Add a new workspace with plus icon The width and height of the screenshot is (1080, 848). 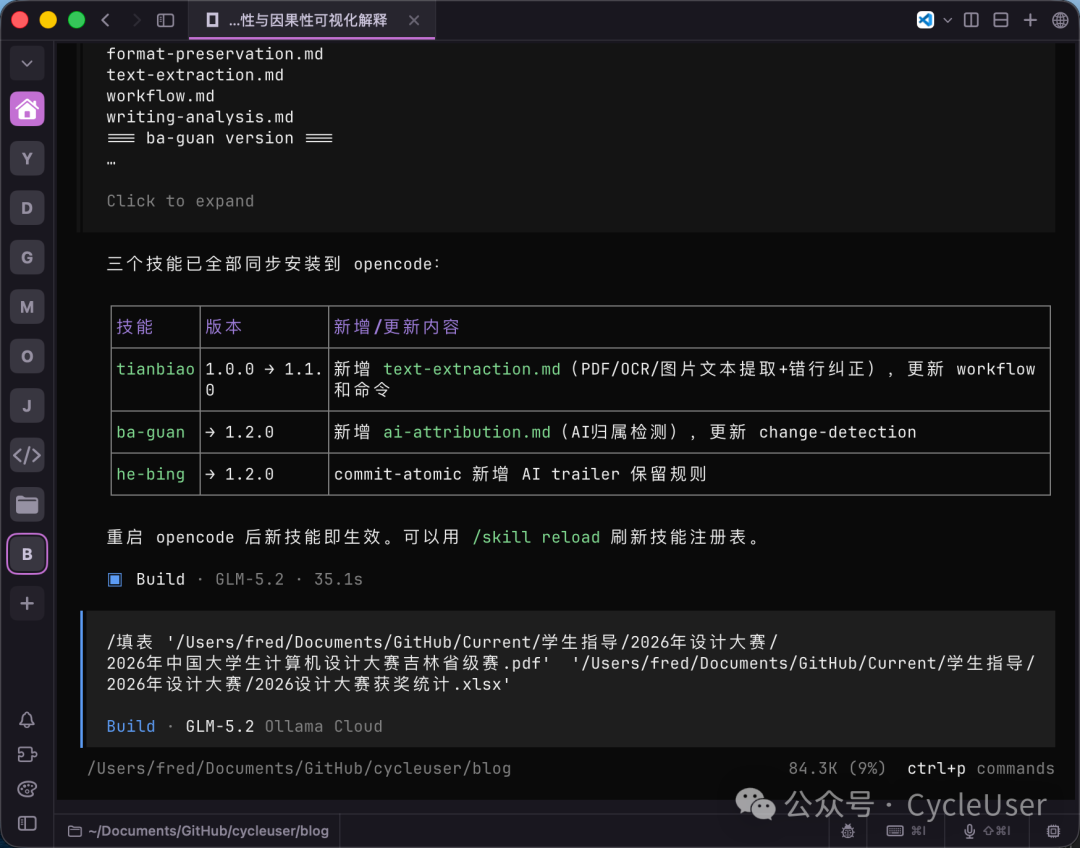(x=27, y=603)
